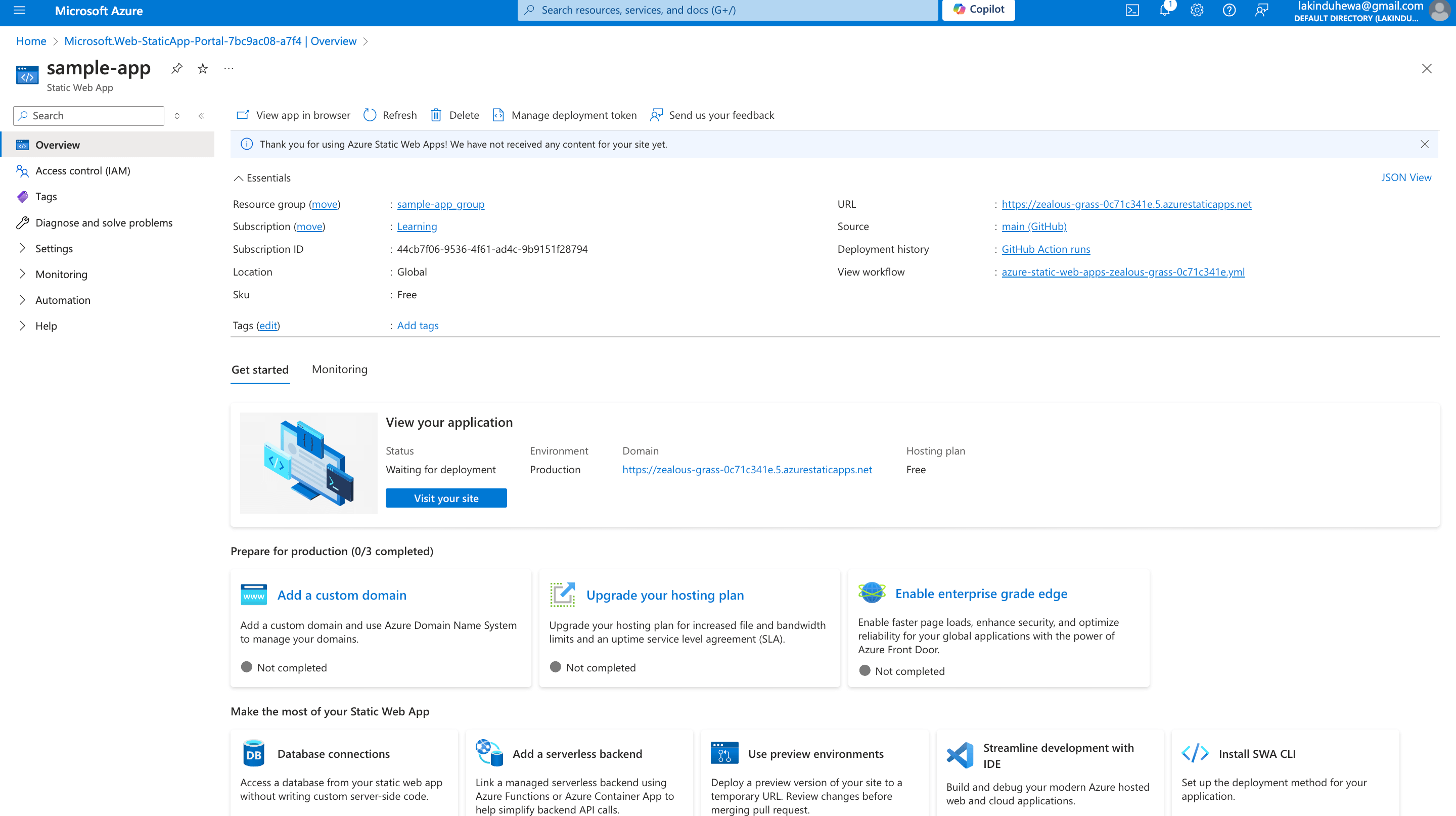Viewport: 1456px width, 816px height.
Task: Click the Visit your site button
Action: pyautogui.click(x=445, y=498)
